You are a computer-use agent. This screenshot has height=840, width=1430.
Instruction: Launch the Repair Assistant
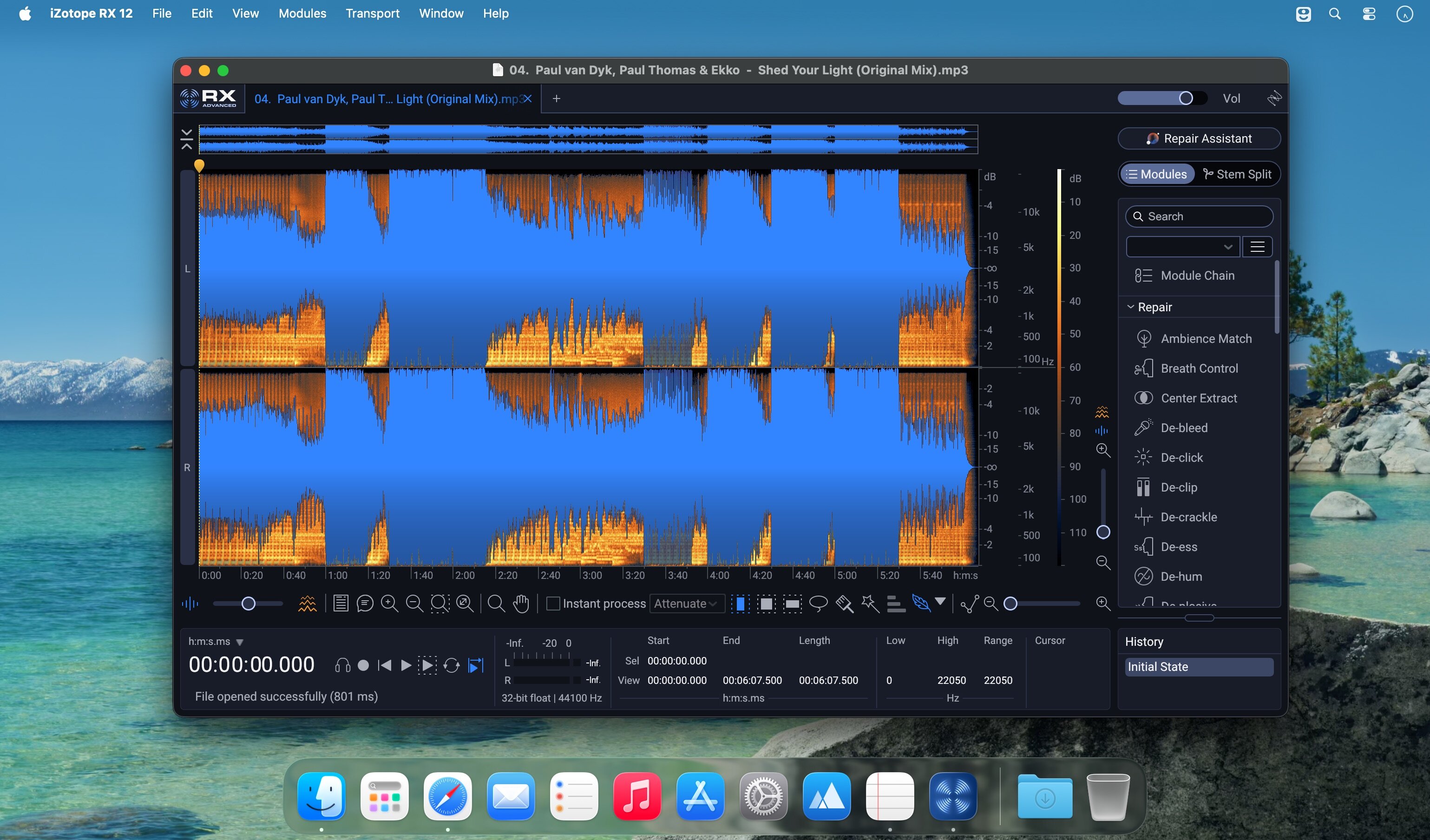point(1199,138)
